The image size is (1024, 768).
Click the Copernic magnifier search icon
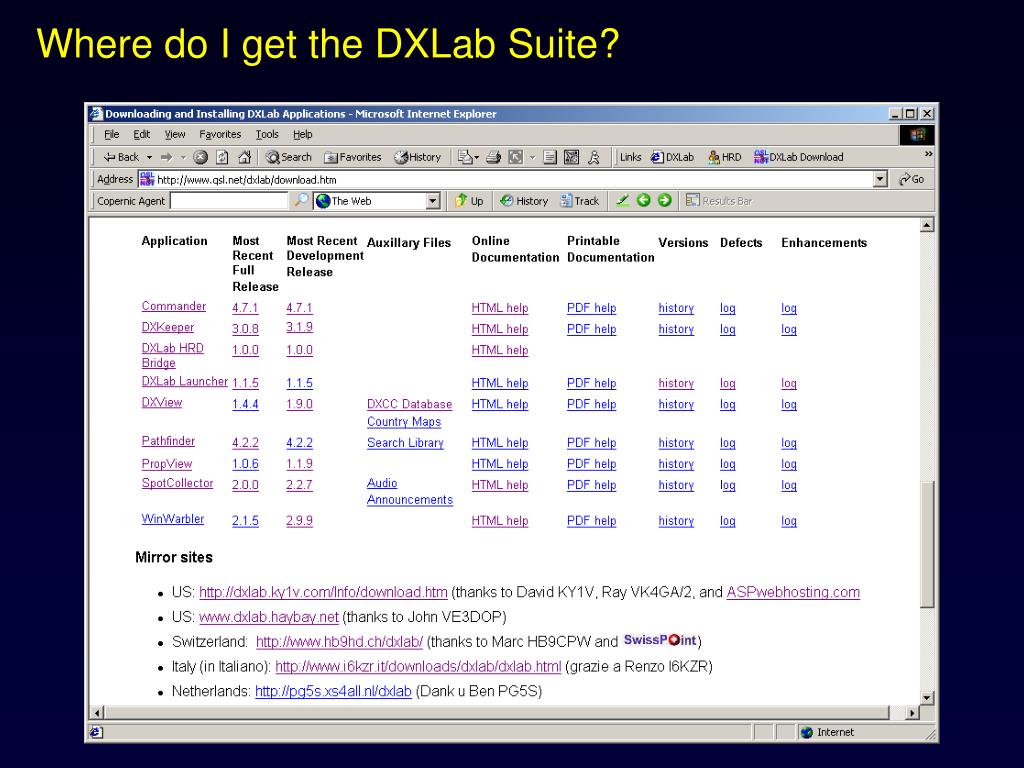click(300, 200)
